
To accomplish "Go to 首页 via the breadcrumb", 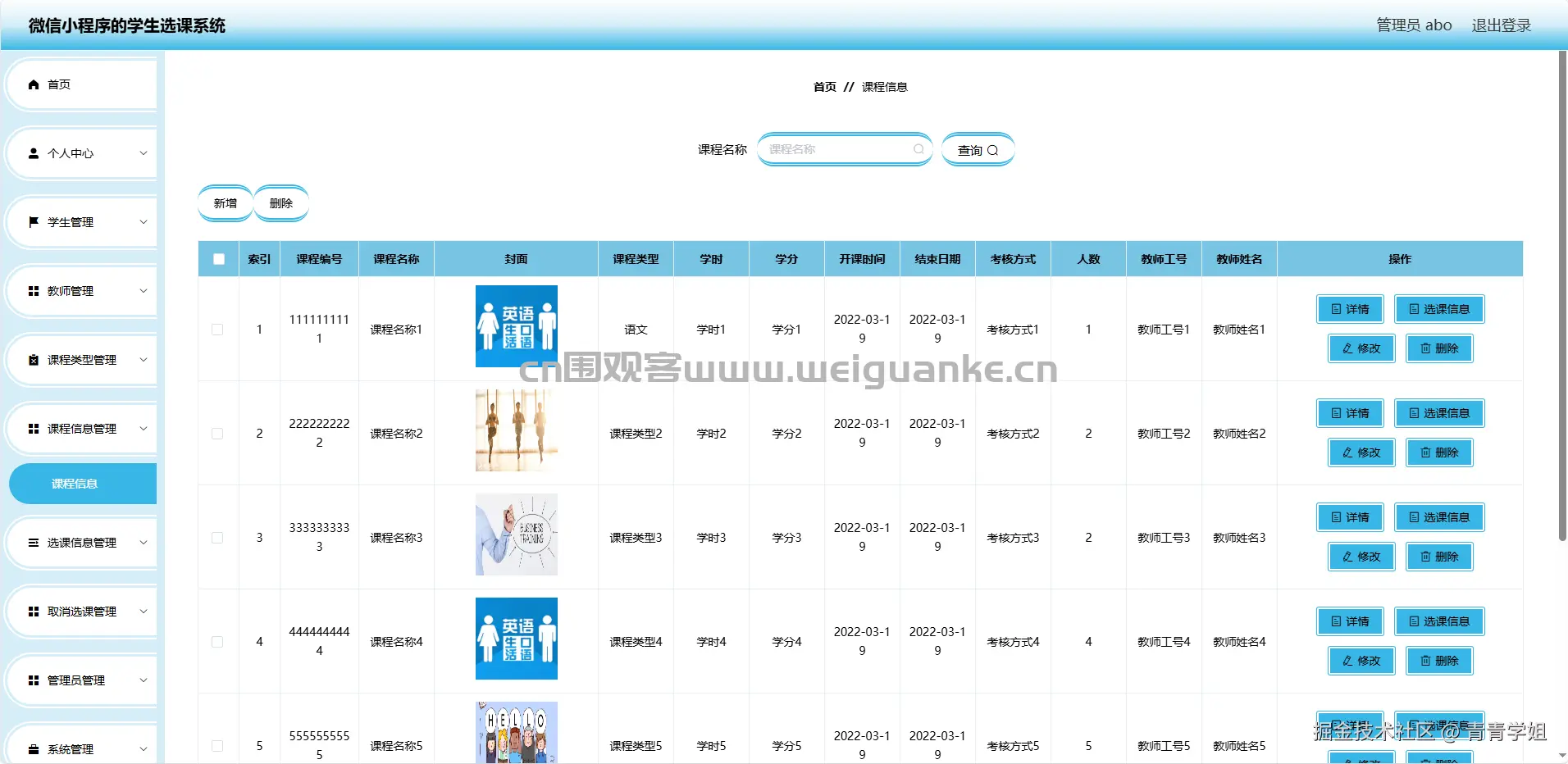I will click(825, 87).
